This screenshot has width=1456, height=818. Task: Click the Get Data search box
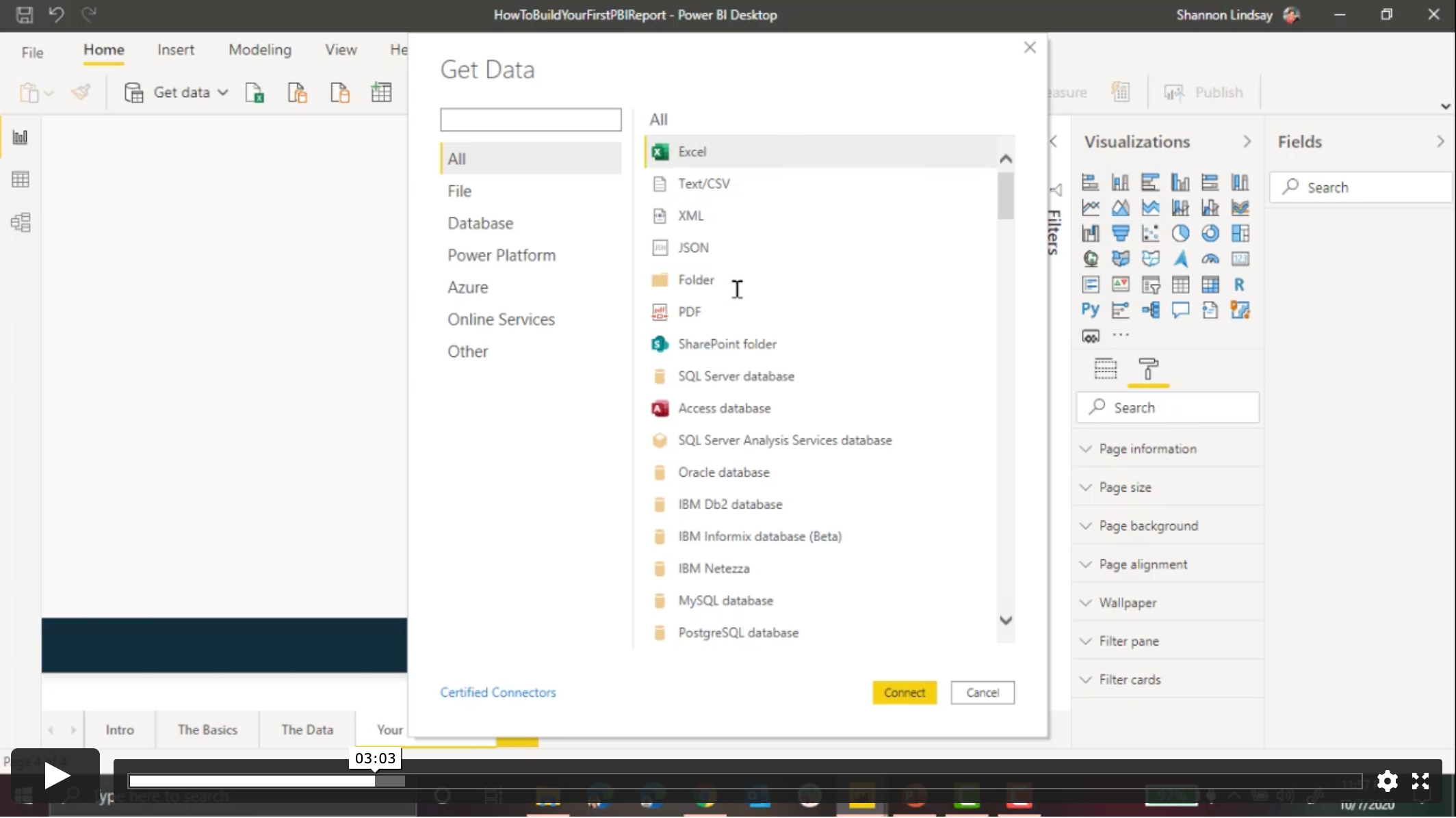click(531, 120)
